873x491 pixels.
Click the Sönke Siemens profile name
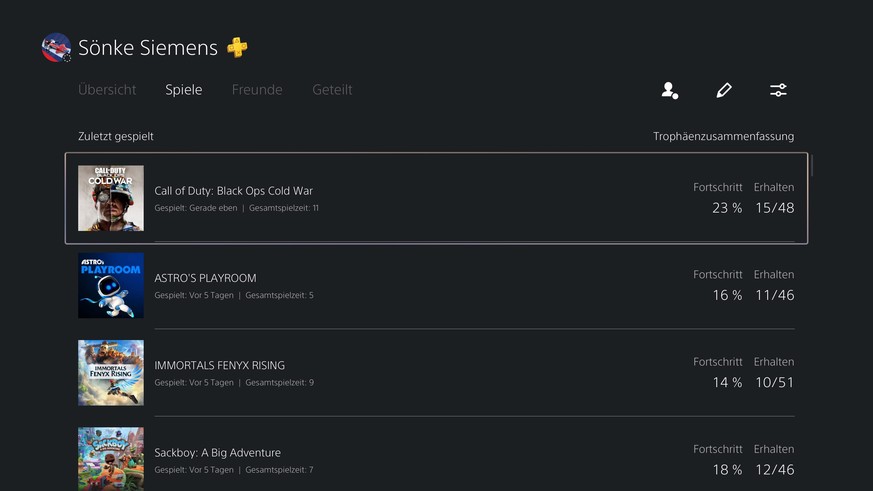pyautogui.click(x=148, y=48)
